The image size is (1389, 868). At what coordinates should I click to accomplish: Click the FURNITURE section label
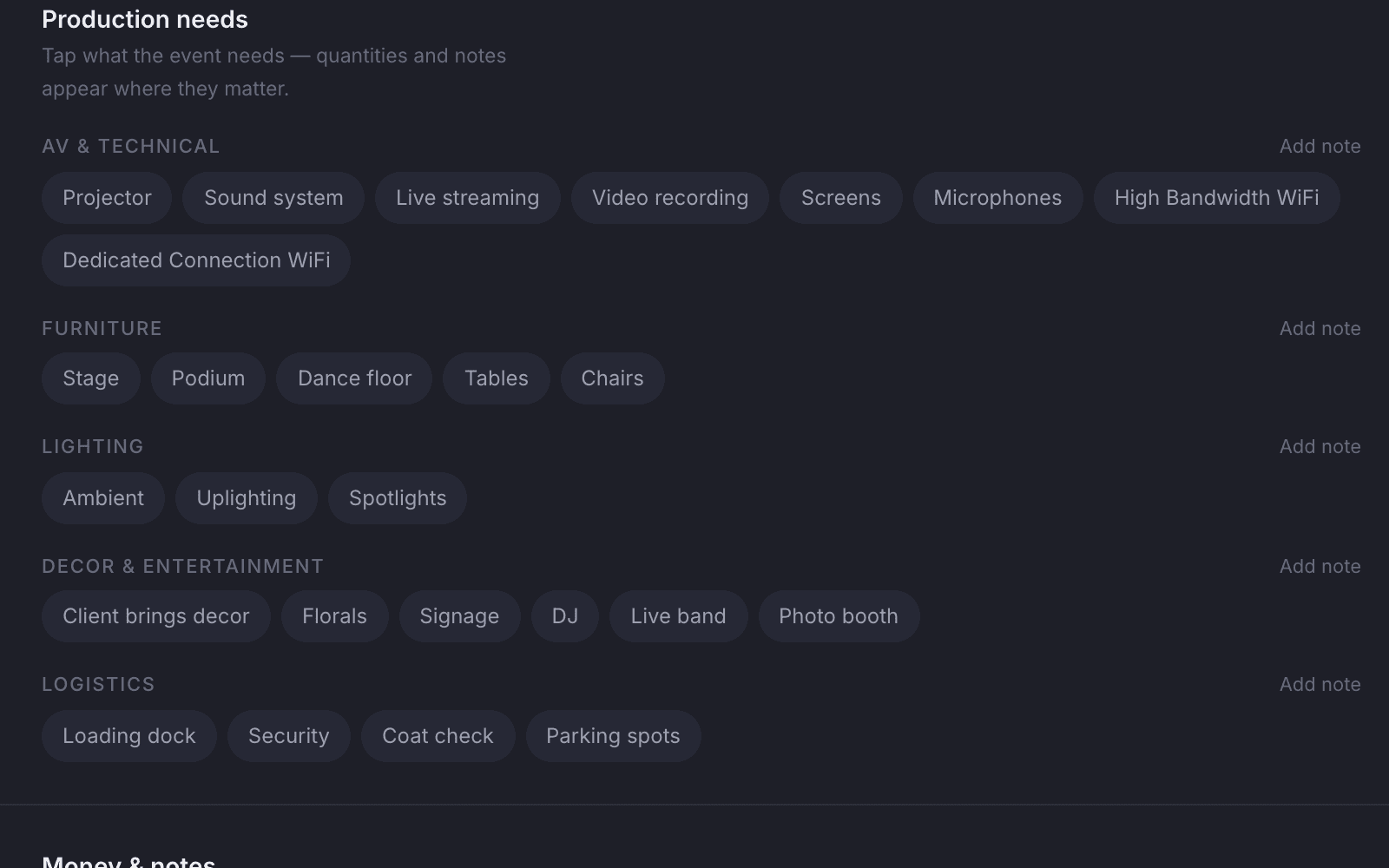(102, 328)
